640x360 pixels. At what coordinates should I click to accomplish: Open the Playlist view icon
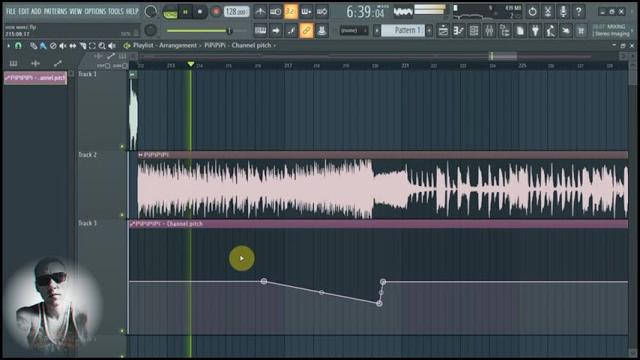[x=443, y=31]
